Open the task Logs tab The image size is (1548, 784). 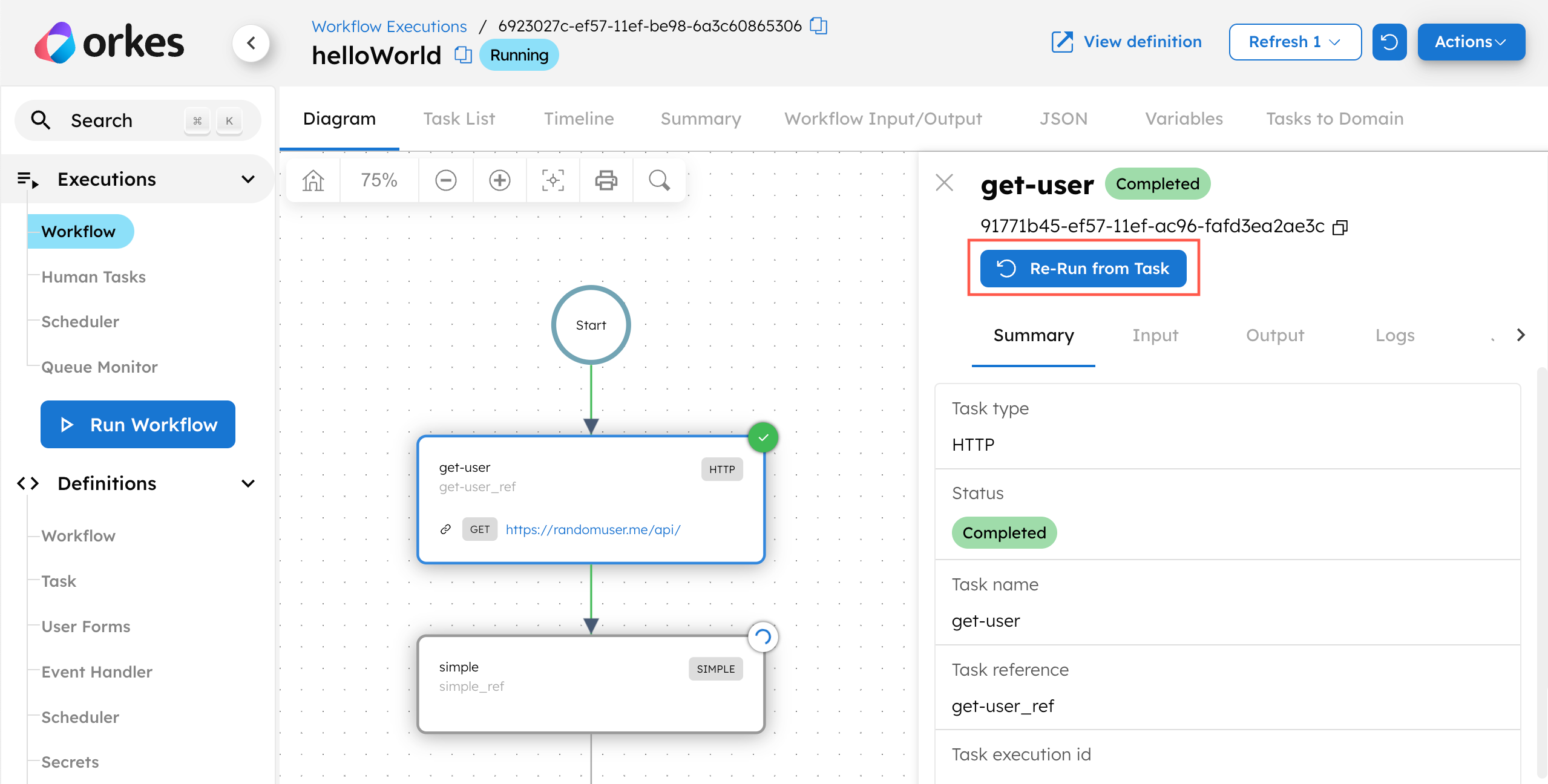tap(1394, 335)
